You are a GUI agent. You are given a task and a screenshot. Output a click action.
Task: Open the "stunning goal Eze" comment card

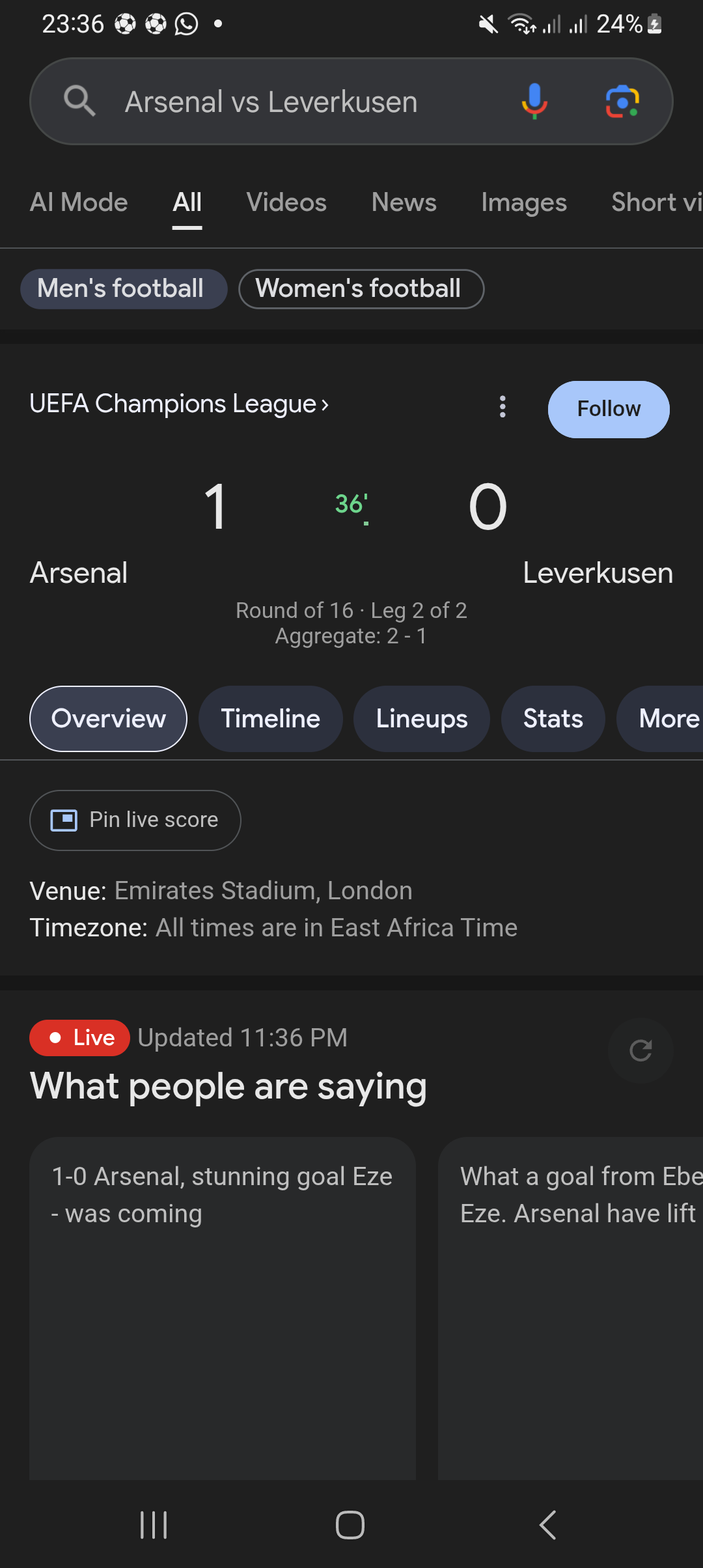tap(223, 1302)
